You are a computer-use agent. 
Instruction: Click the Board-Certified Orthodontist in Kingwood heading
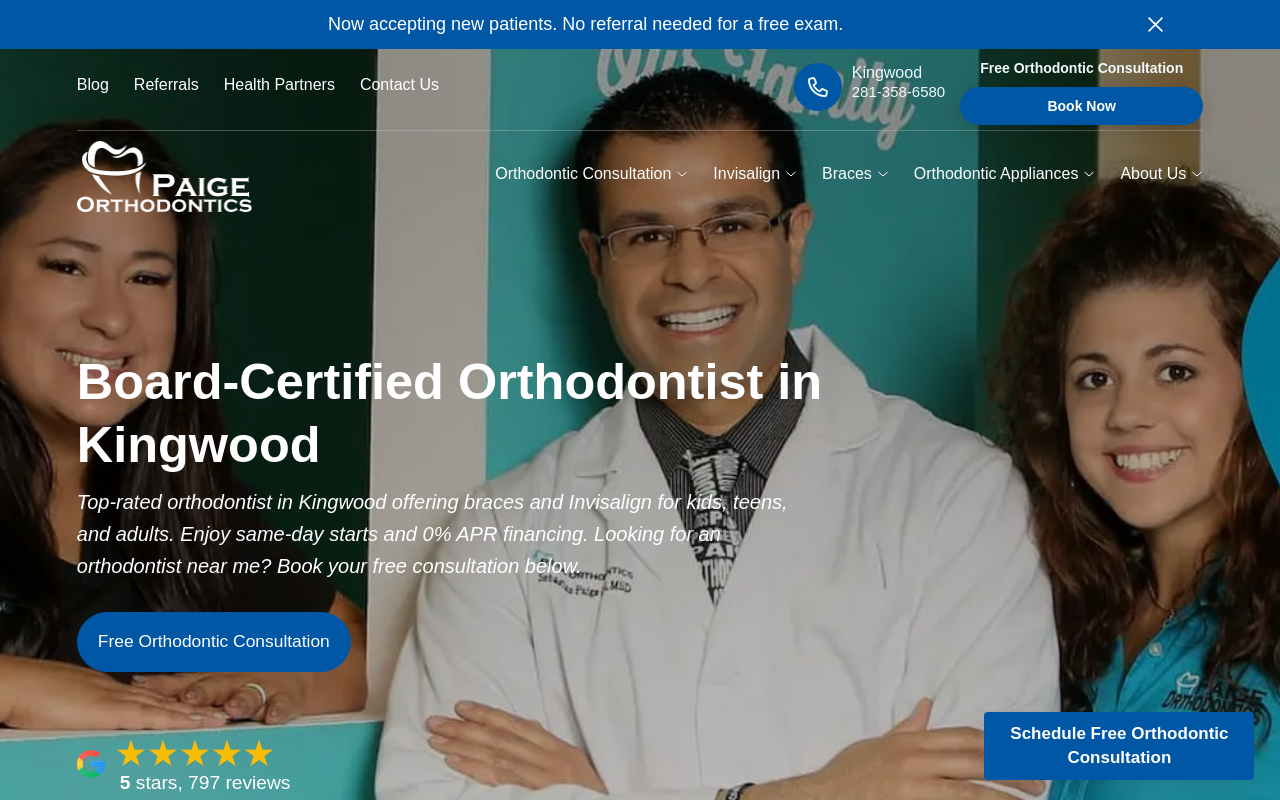(x=449, y=413)
